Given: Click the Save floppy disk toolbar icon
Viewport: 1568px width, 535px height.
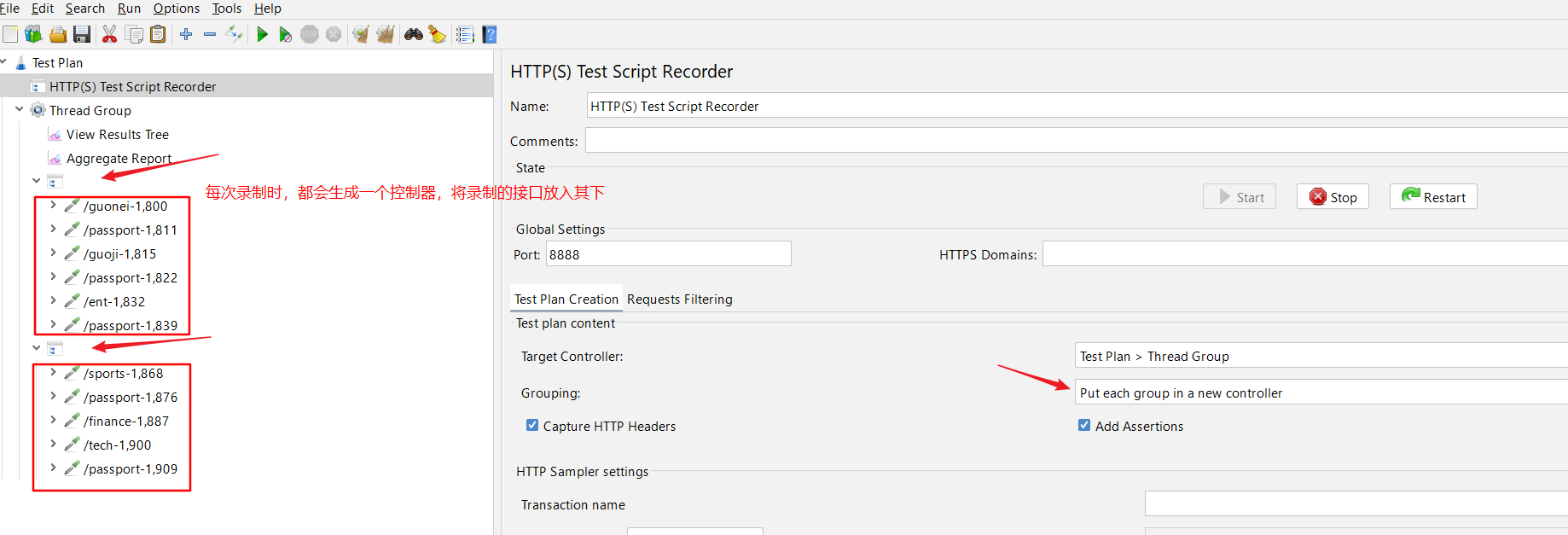Looking at the screenshot, I should [x=82, y=34].
